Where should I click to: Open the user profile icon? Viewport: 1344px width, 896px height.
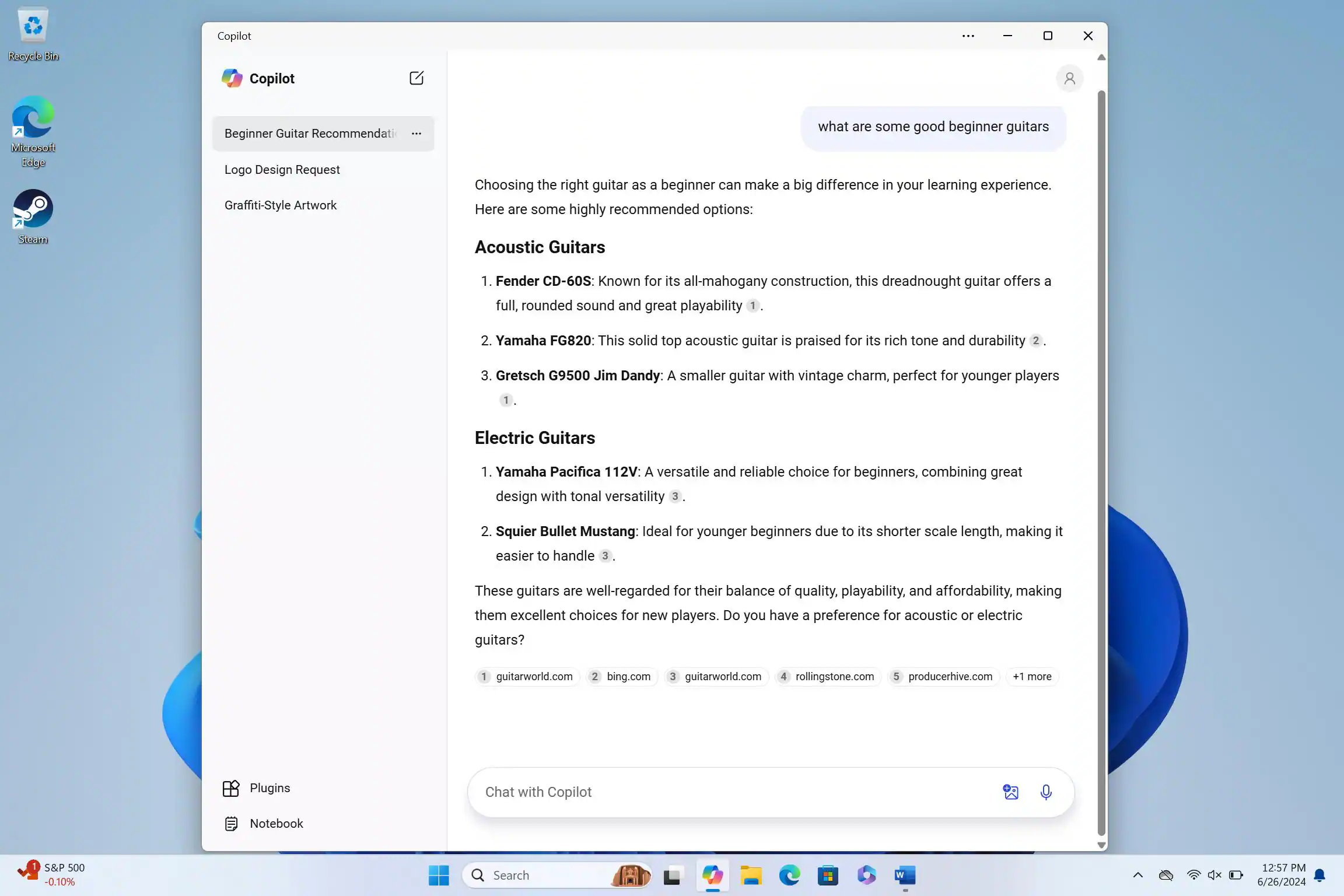(x=1069, y=78)
